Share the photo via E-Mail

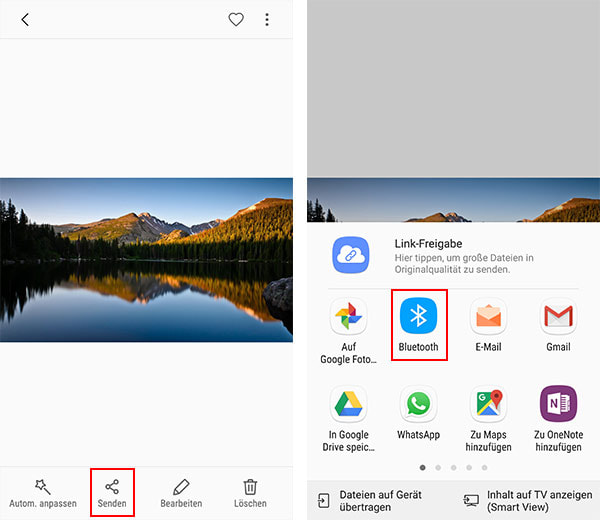tap(488, 325)
